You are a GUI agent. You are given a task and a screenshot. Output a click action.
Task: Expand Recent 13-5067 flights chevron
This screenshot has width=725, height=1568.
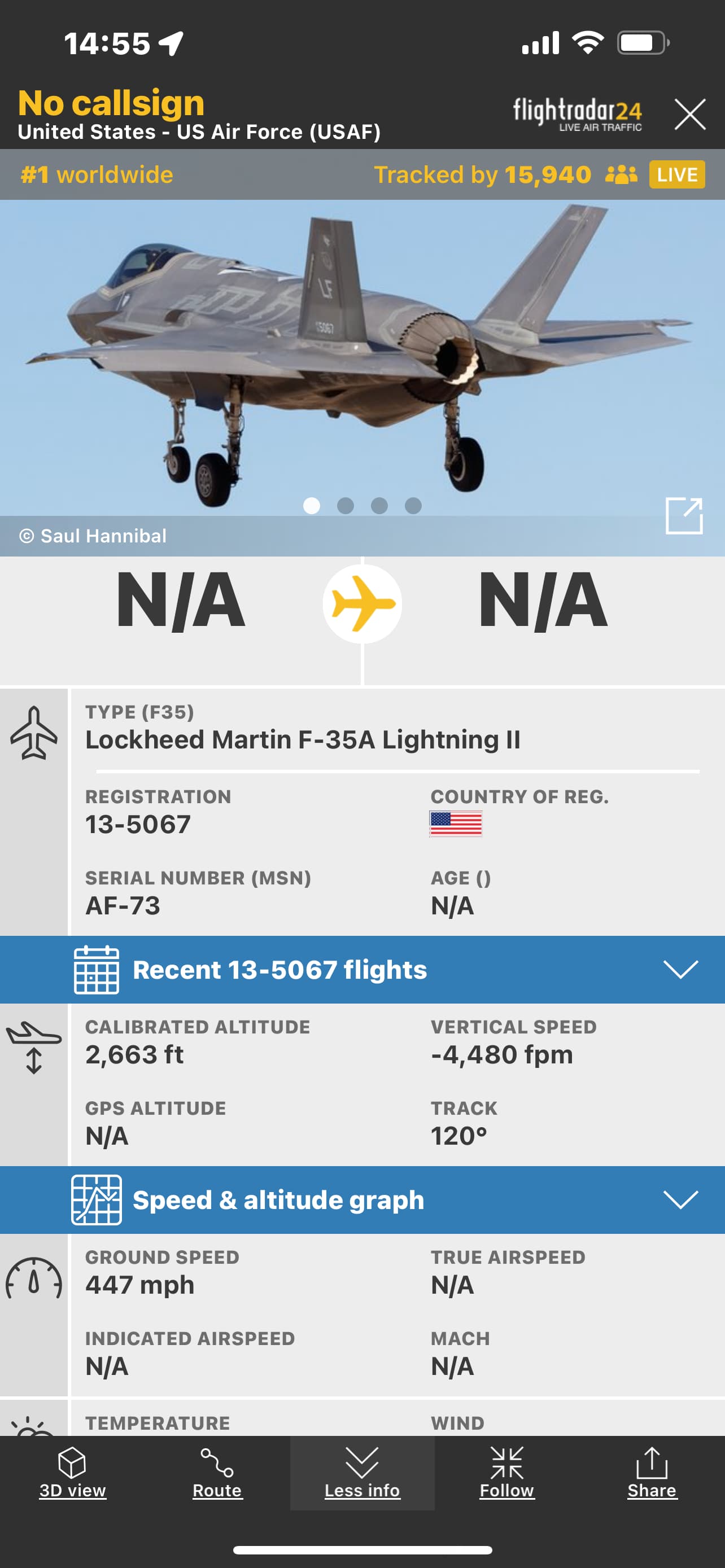(x=680, y=970)
